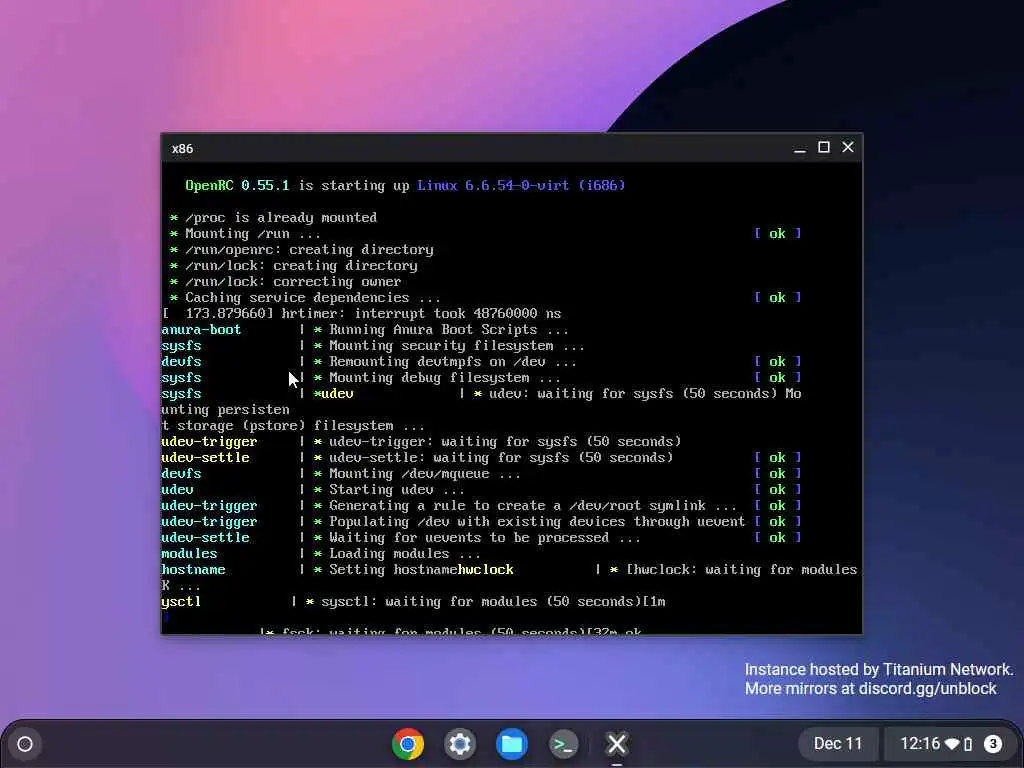Launch Files app from the shelf
Viewport: 1024px width, 768px height.
[x=512, y=744]
